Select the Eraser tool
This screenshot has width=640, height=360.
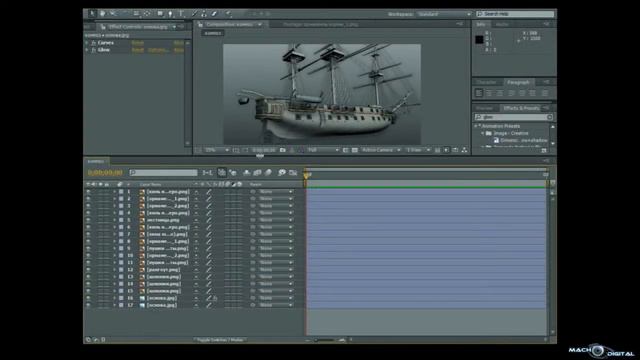[x=214, y=13]
